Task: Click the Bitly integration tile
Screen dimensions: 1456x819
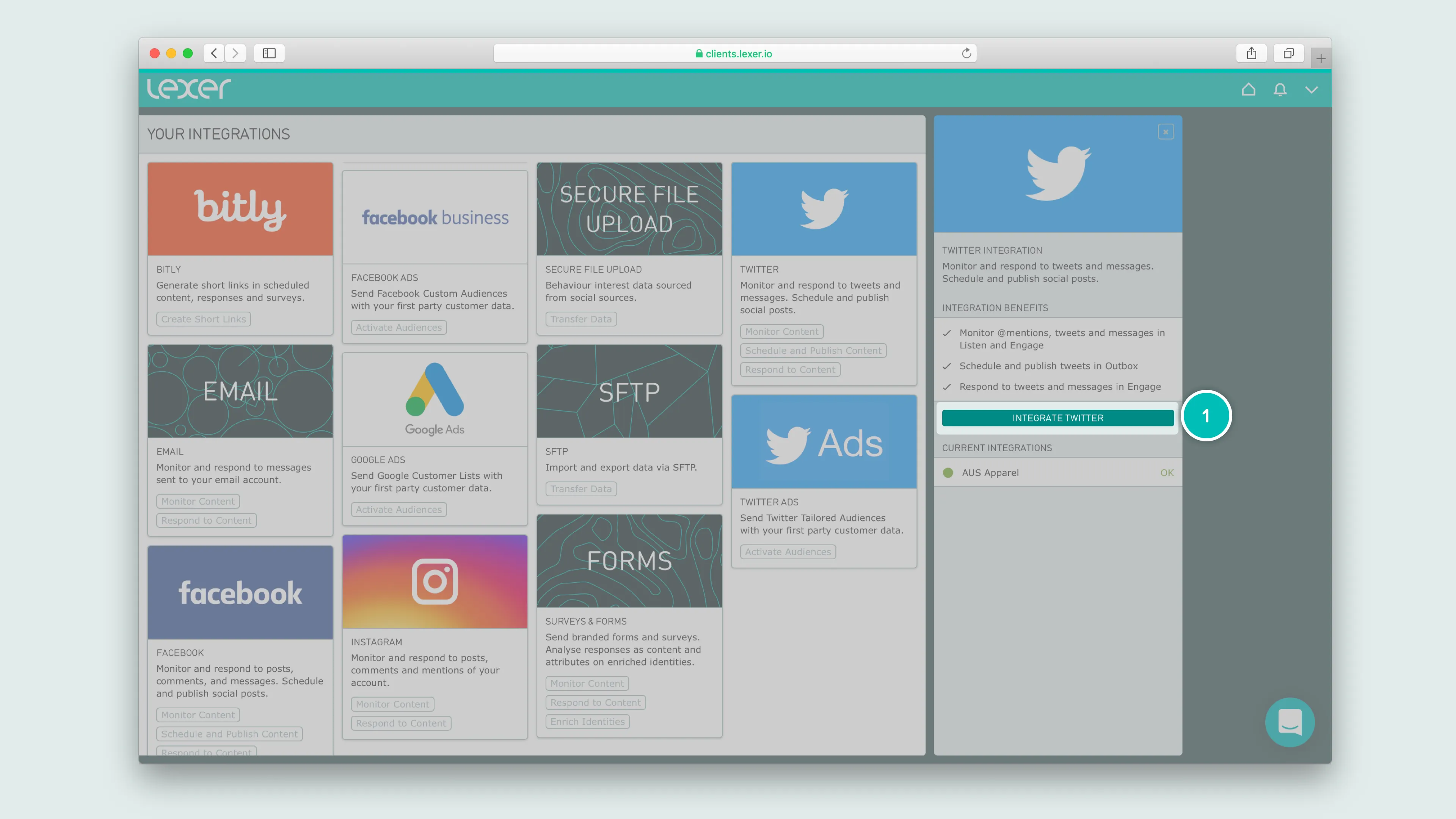Action: [x=240, y=209]
